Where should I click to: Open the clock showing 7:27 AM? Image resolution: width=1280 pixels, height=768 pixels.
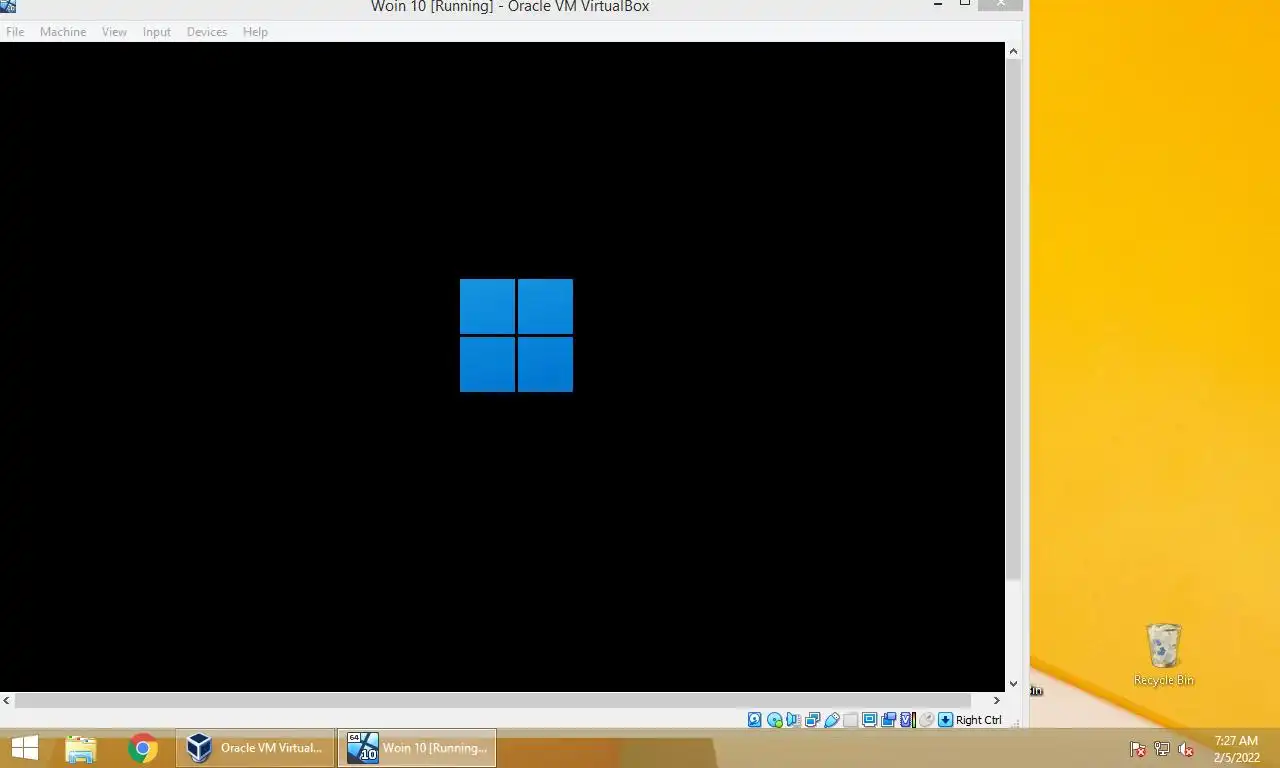(x=1236, y=749)
